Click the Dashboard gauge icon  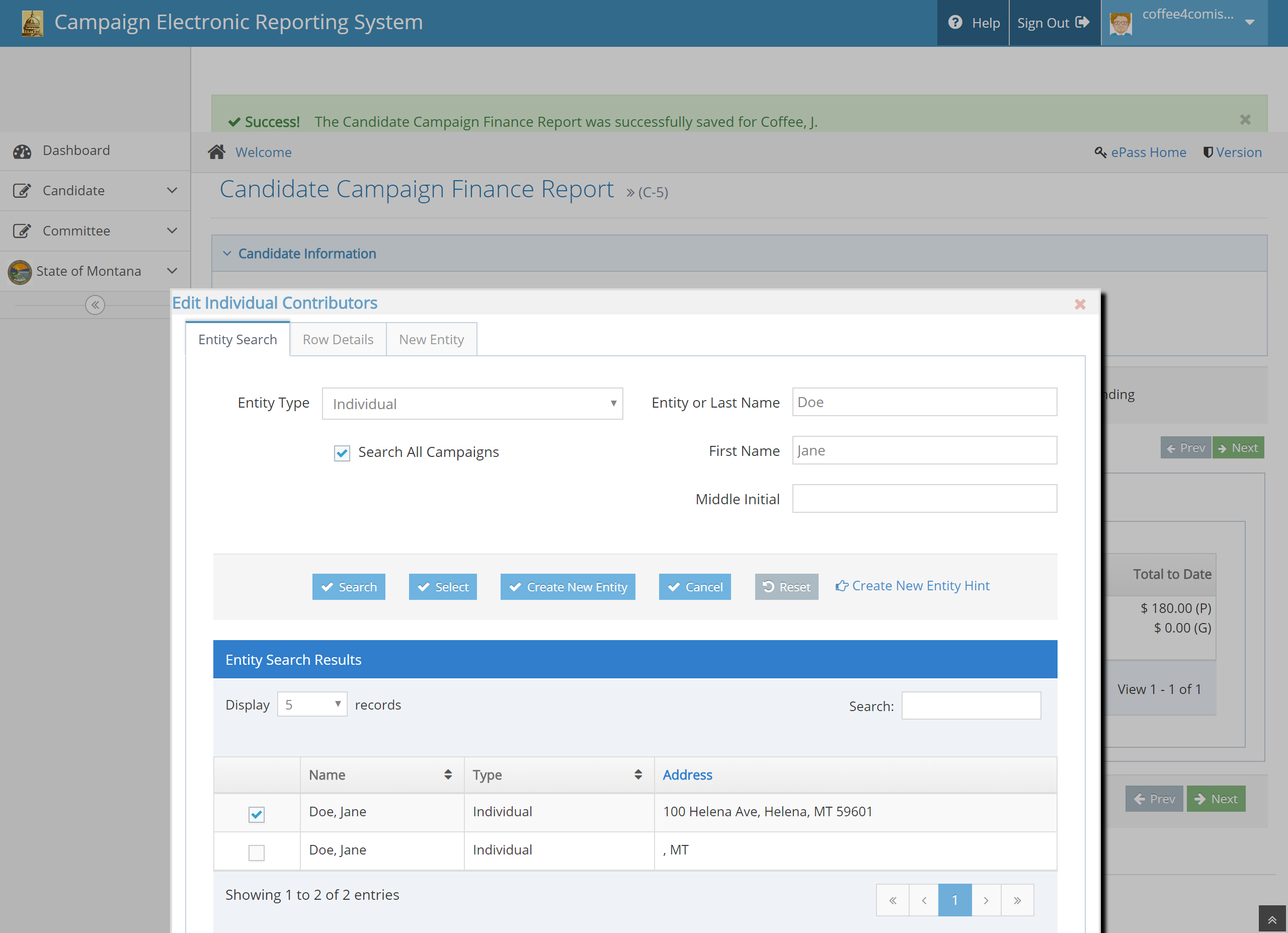22,151
